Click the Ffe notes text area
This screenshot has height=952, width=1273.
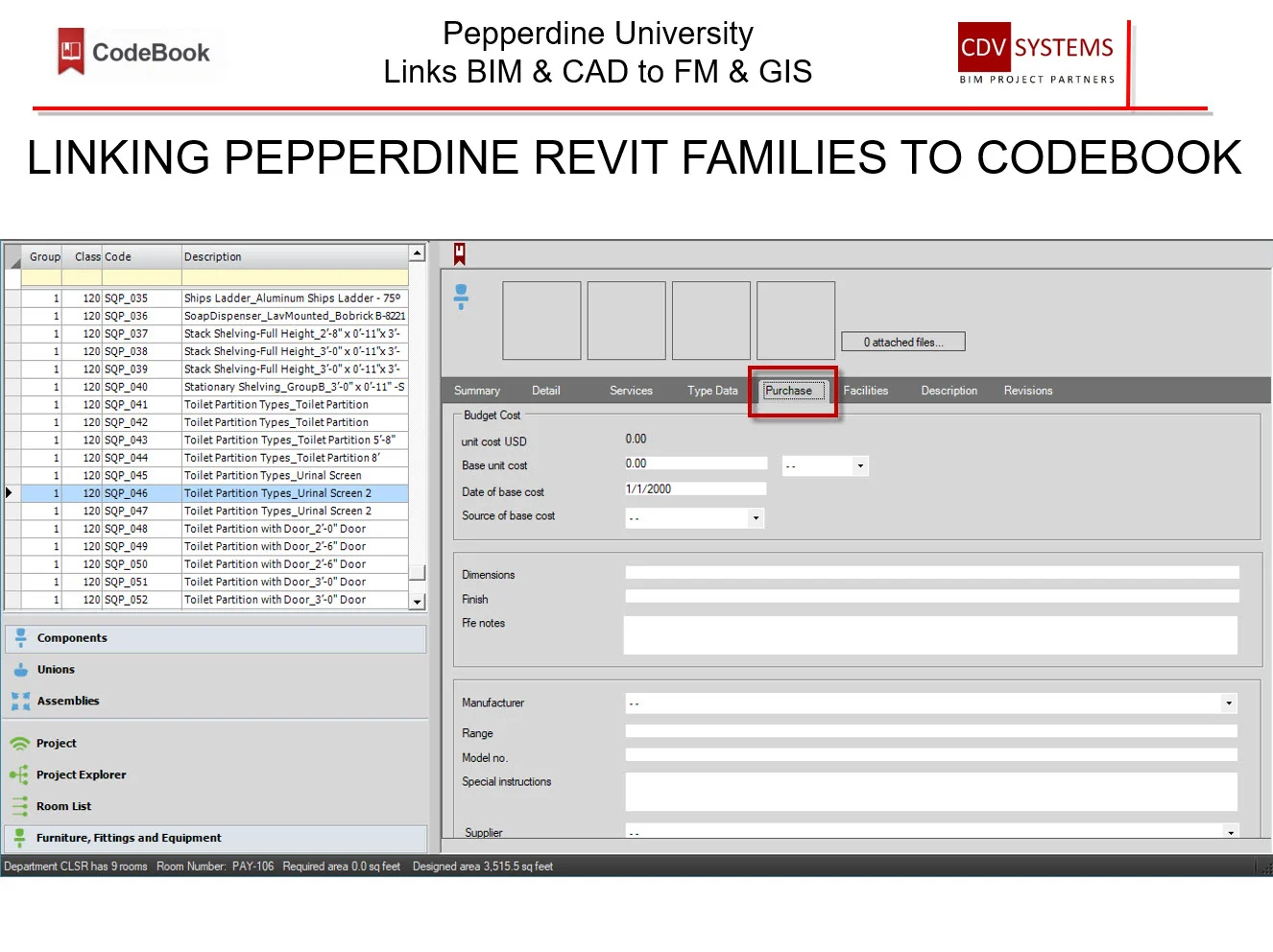(x=931, y=635)
